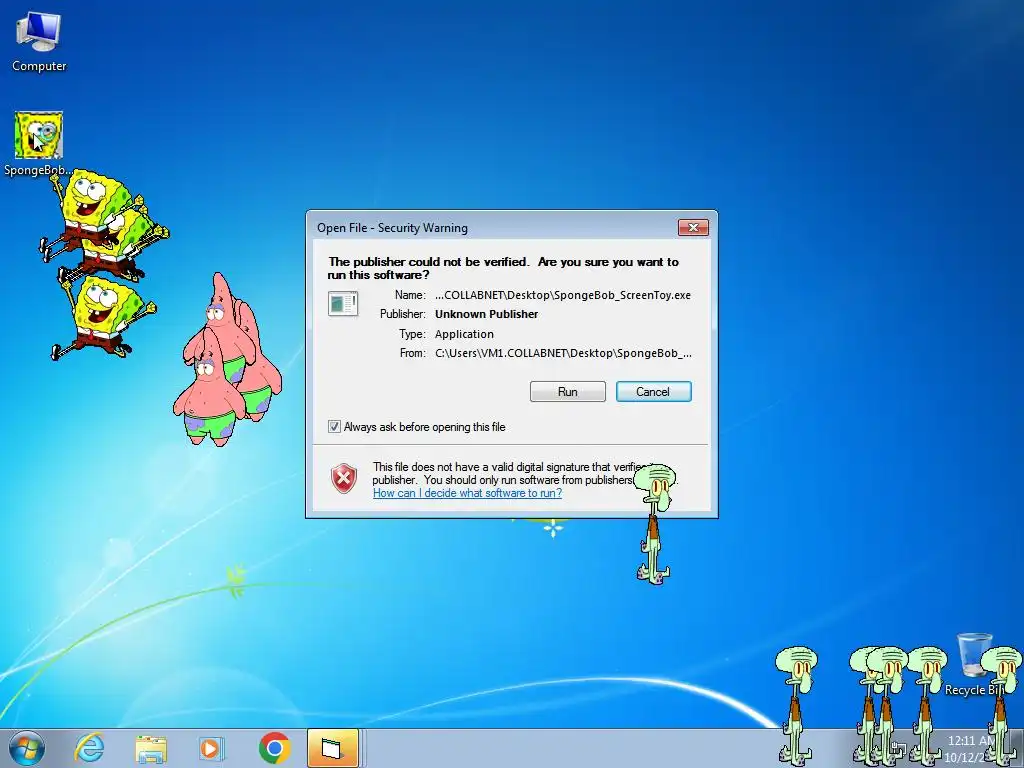Launch Windows Media Player from taskbar

[x=211, y=748]
